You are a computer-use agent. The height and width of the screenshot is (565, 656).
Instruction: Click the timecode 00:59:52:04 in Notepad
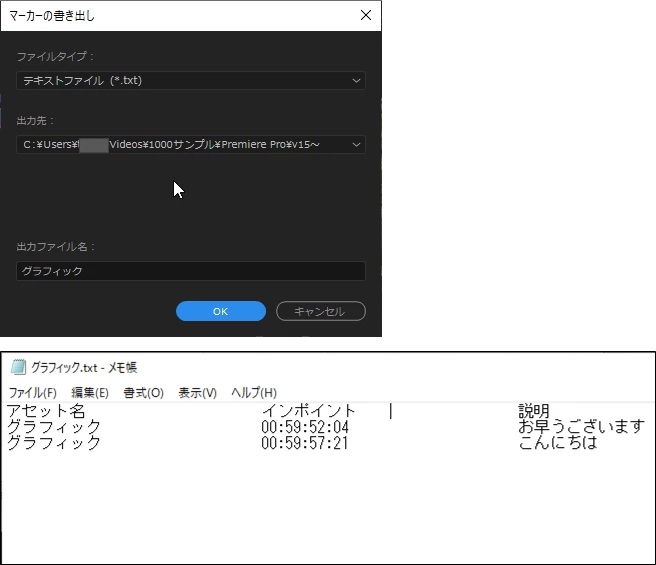point(305,427)
